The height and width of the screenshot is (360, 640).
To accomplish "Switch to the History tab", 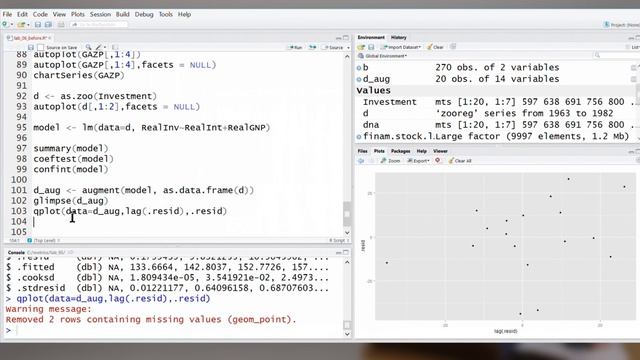I will pos(399,38).
